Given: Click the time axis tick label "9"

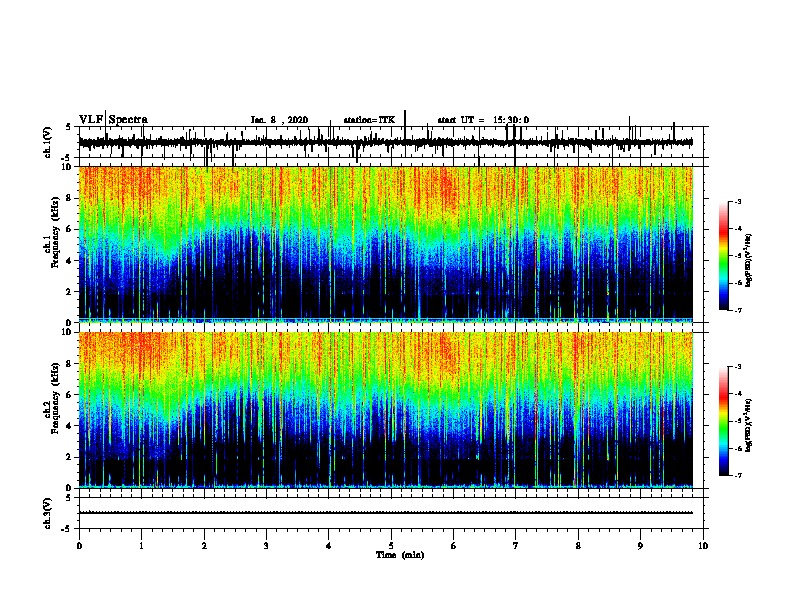Looking at the screenshot, I should [x=640, y=546].
